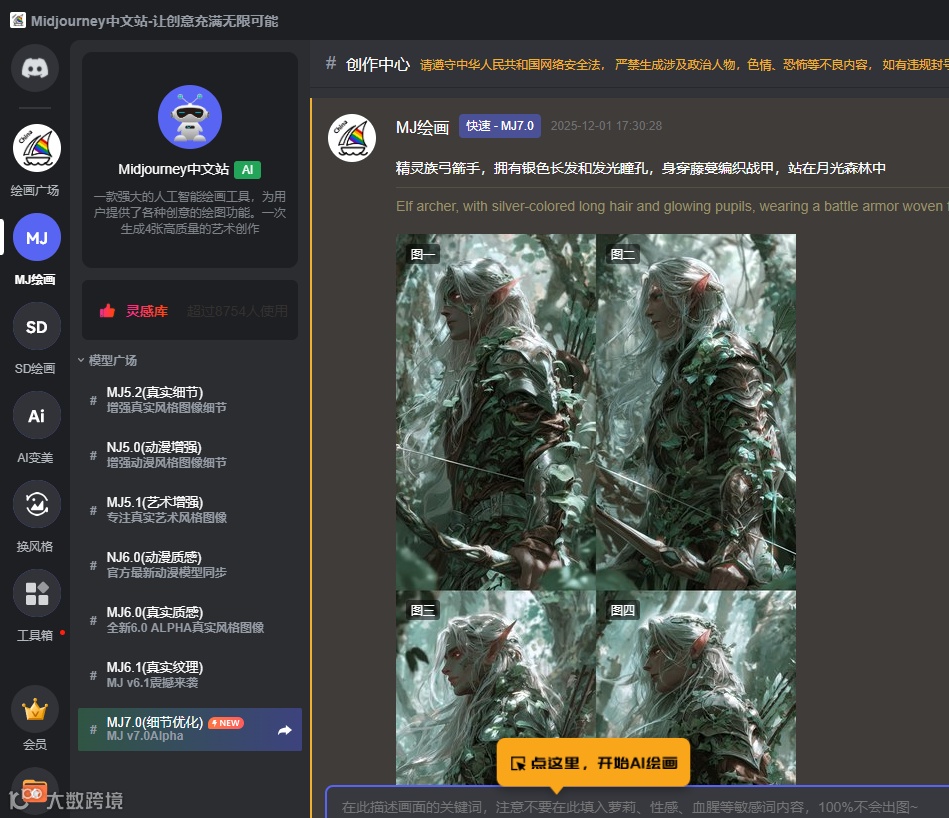Viewport: 949px width, 818px height.
Task: Click the 图一 label badge
Action: (422, 254)
